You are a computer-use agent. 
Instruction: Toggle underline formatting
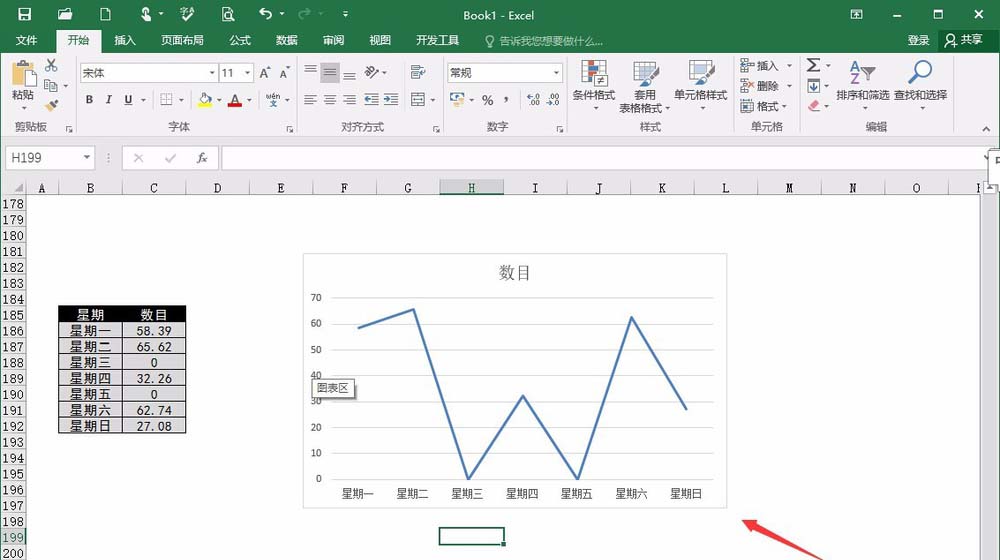pos(128,99)
